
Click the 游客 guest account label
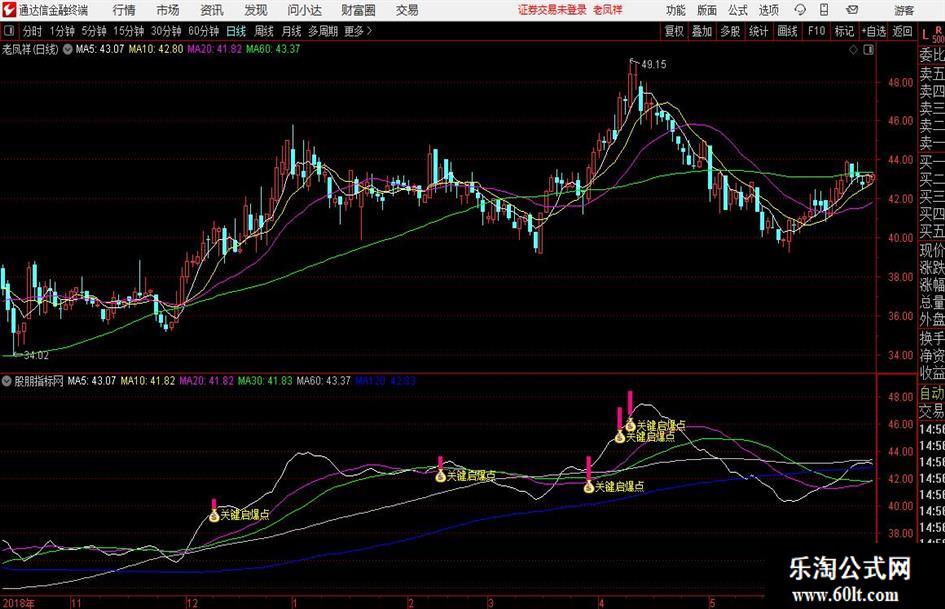[904, 10]
